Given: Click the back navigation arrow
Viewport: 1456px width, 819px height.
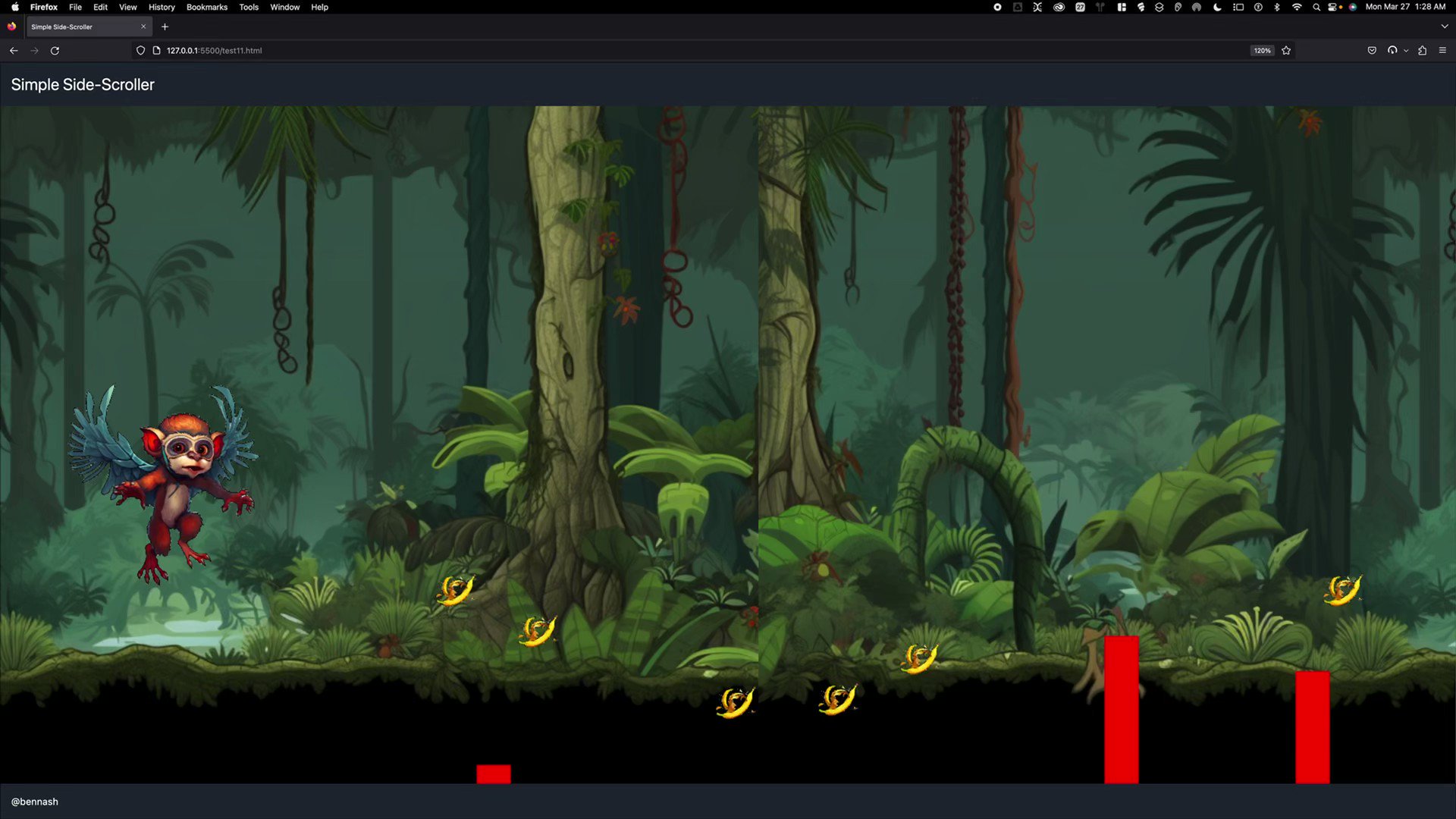Looking at the screenshot, I should click(14, 50).
